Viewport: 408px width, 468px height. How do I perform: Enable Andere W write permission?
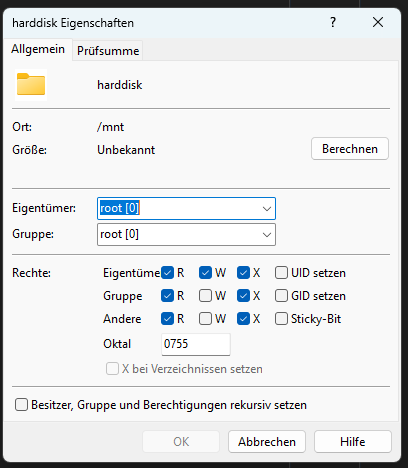pos(205,319)
